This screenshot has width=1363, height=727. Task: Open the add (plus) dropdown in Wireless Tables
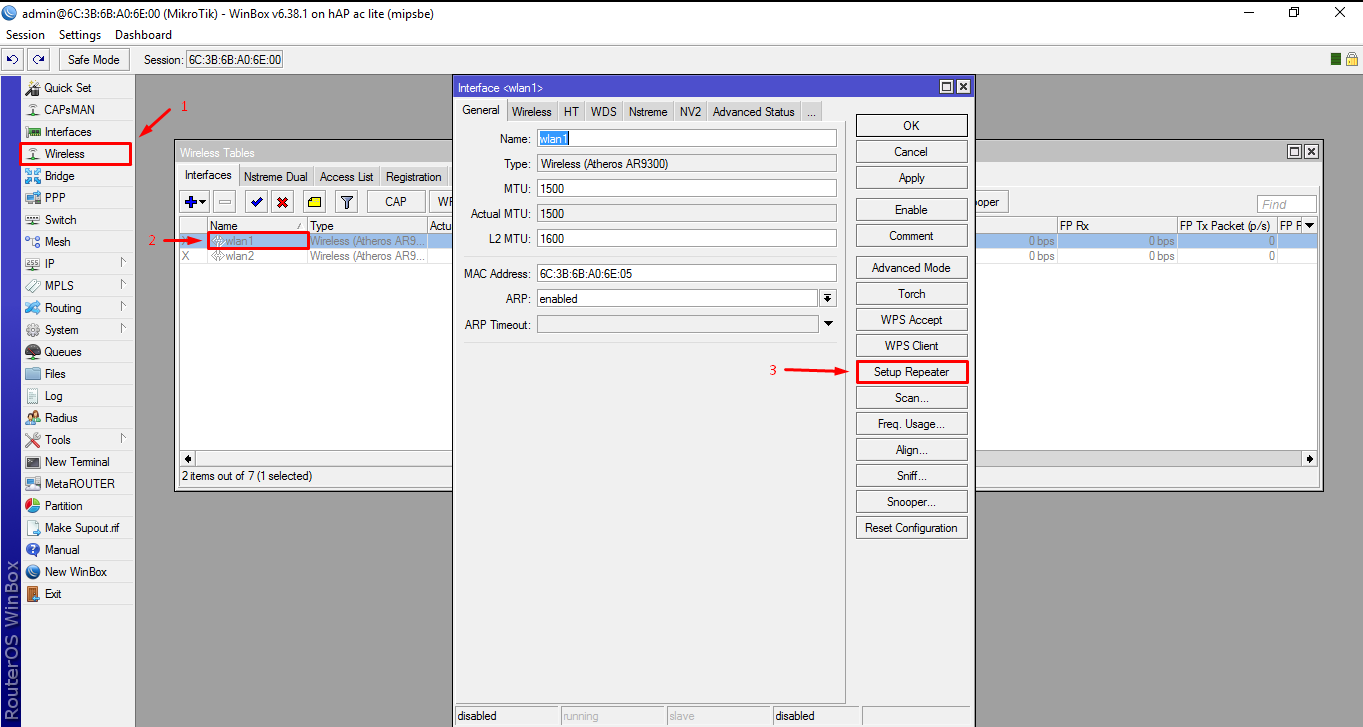coord(195,202)
